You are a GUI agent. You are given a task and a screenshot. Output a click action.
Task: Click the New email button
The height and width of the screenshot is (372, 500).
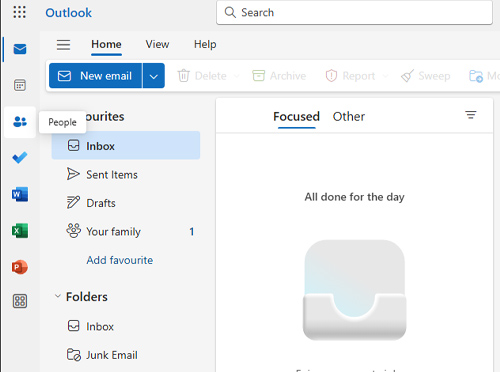point(95,76)
